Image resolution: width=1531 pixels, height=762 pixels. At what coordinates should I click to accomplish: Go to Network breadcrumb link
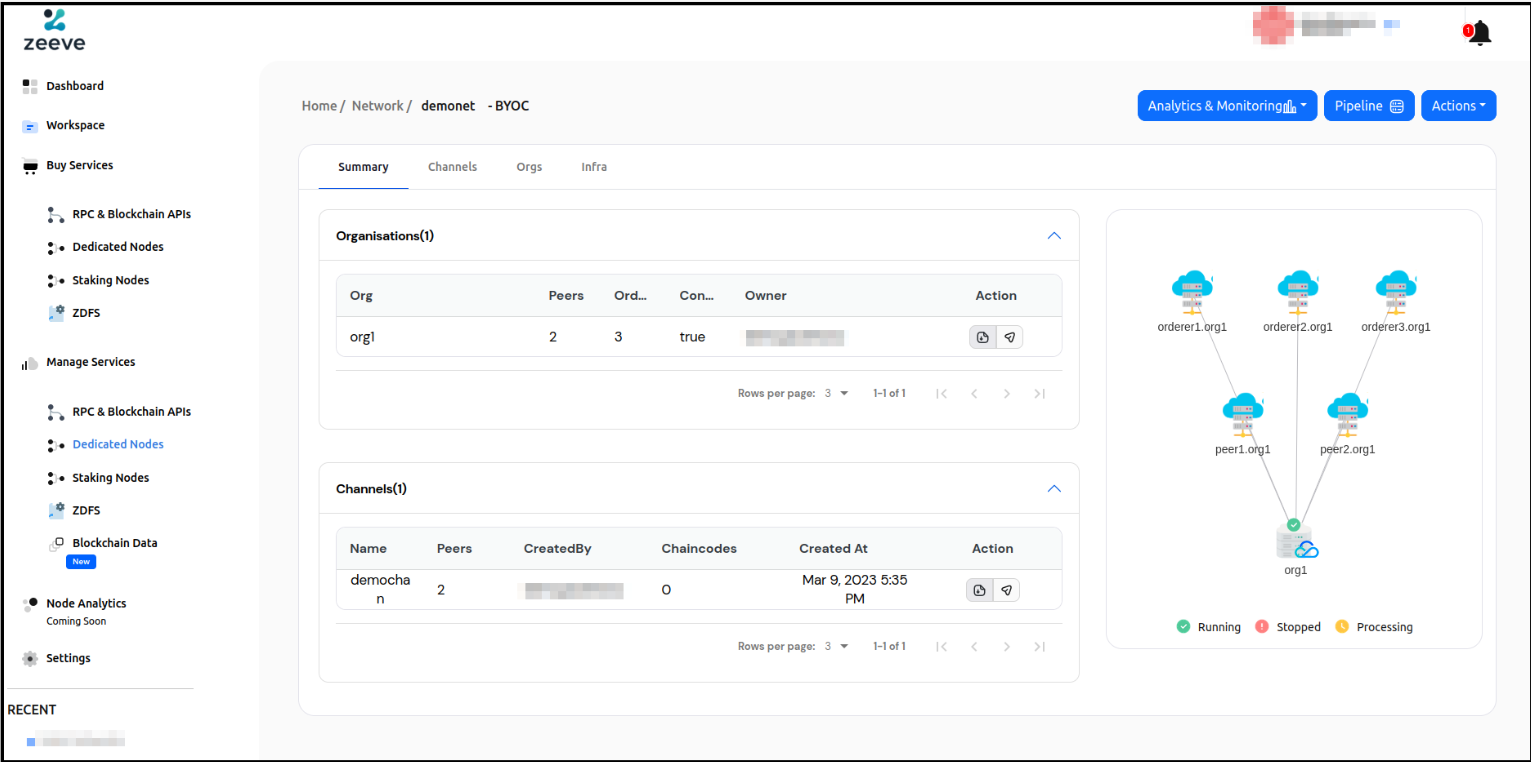coord(378,106)
